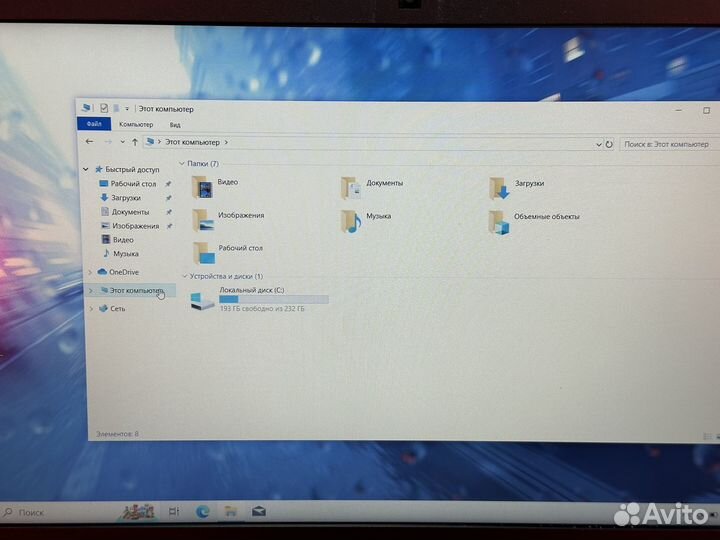
Task: Open the Рабочий стол folder icon in main pane
Action: (204, 253)
